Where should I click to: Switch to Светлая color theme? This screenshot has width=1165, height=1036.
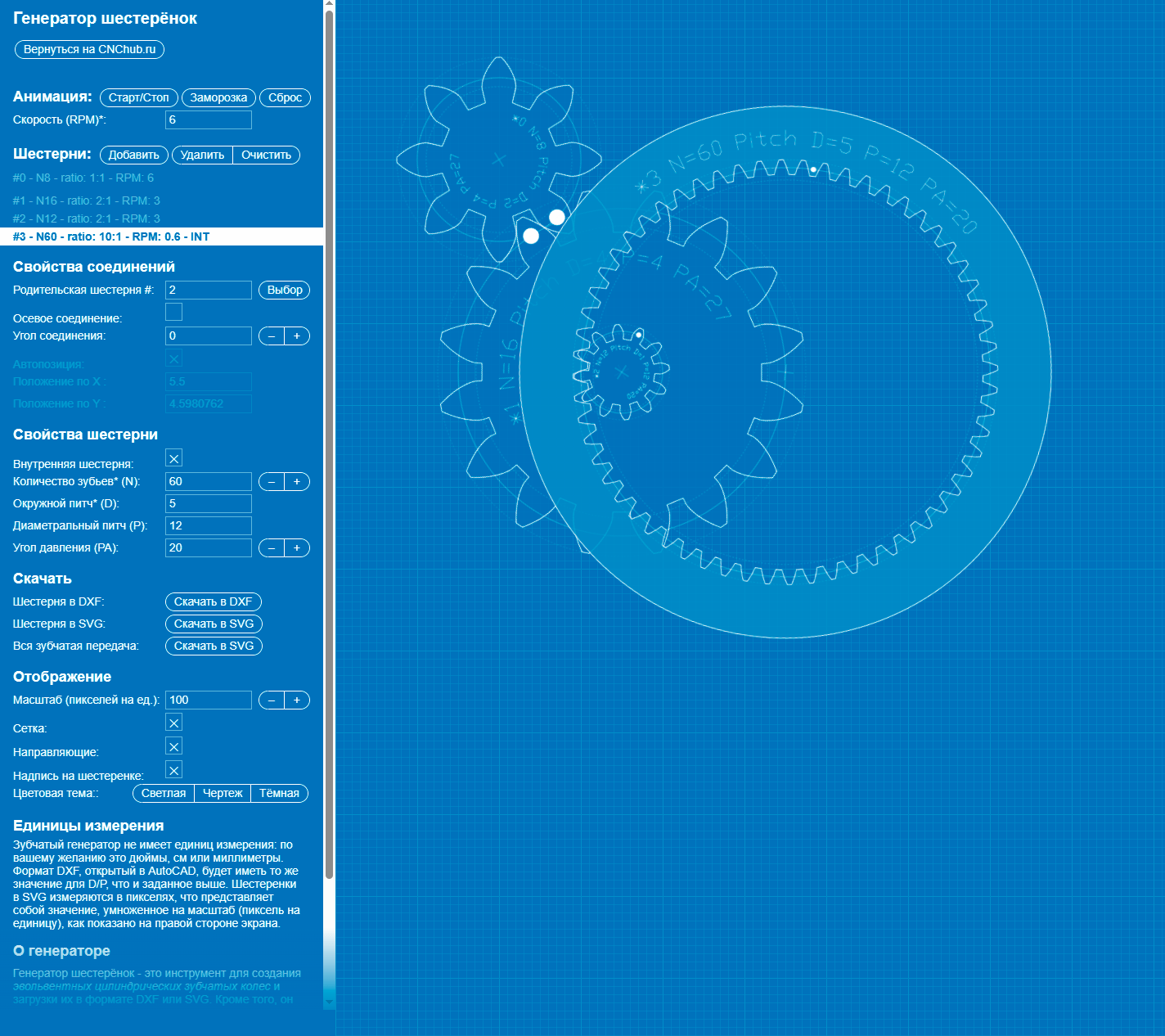coord(164,793)
